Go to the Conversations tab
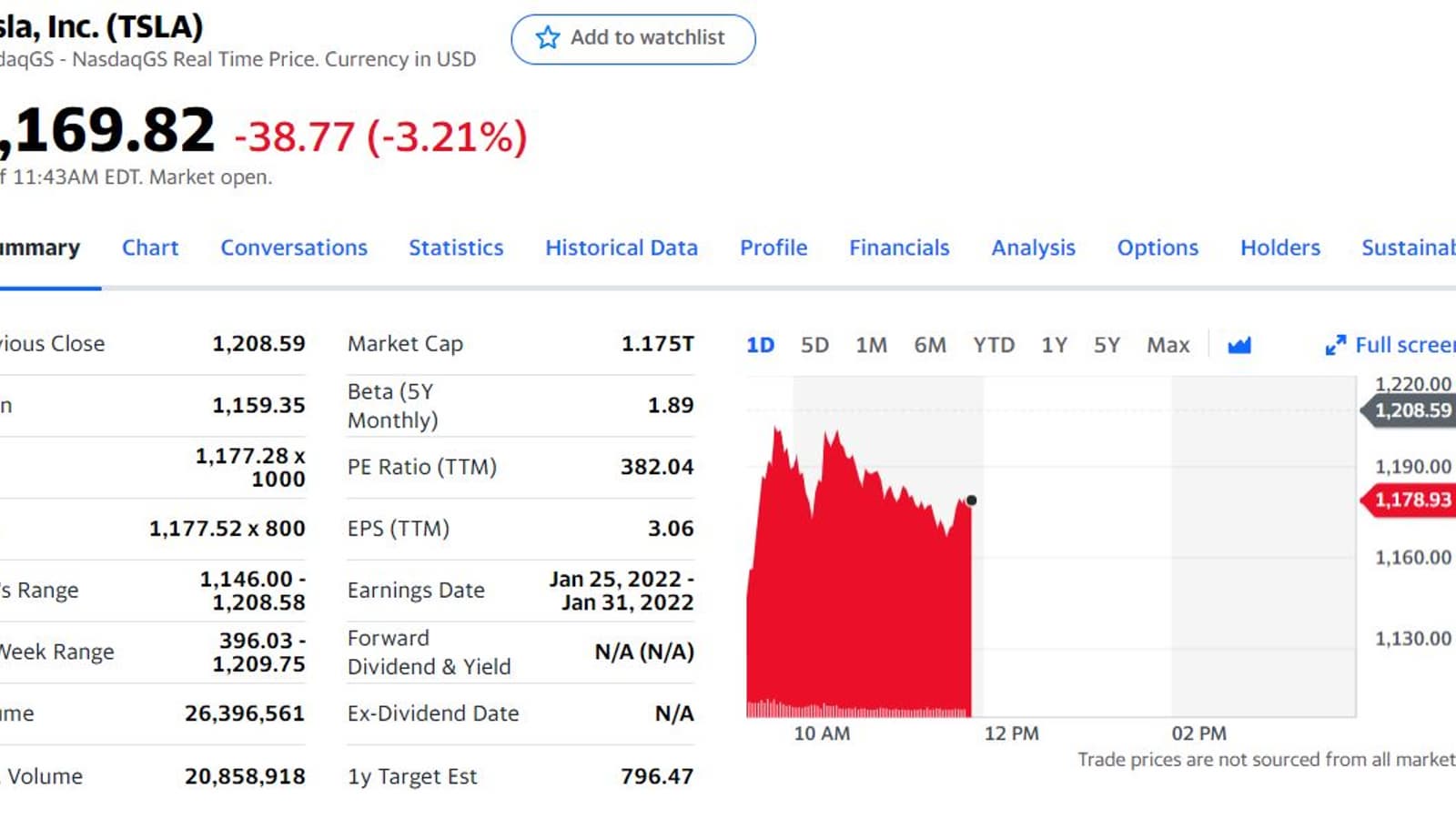 click(294, 248)
